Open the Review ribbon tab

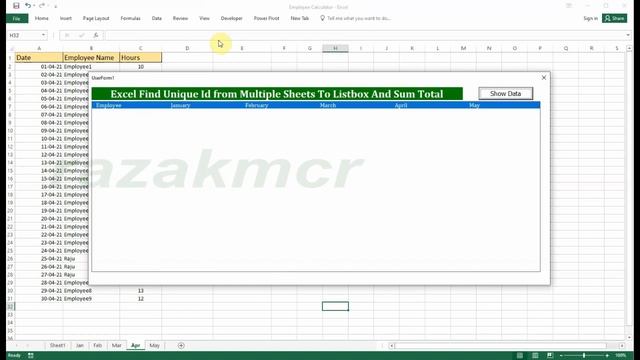click(180, 18)
